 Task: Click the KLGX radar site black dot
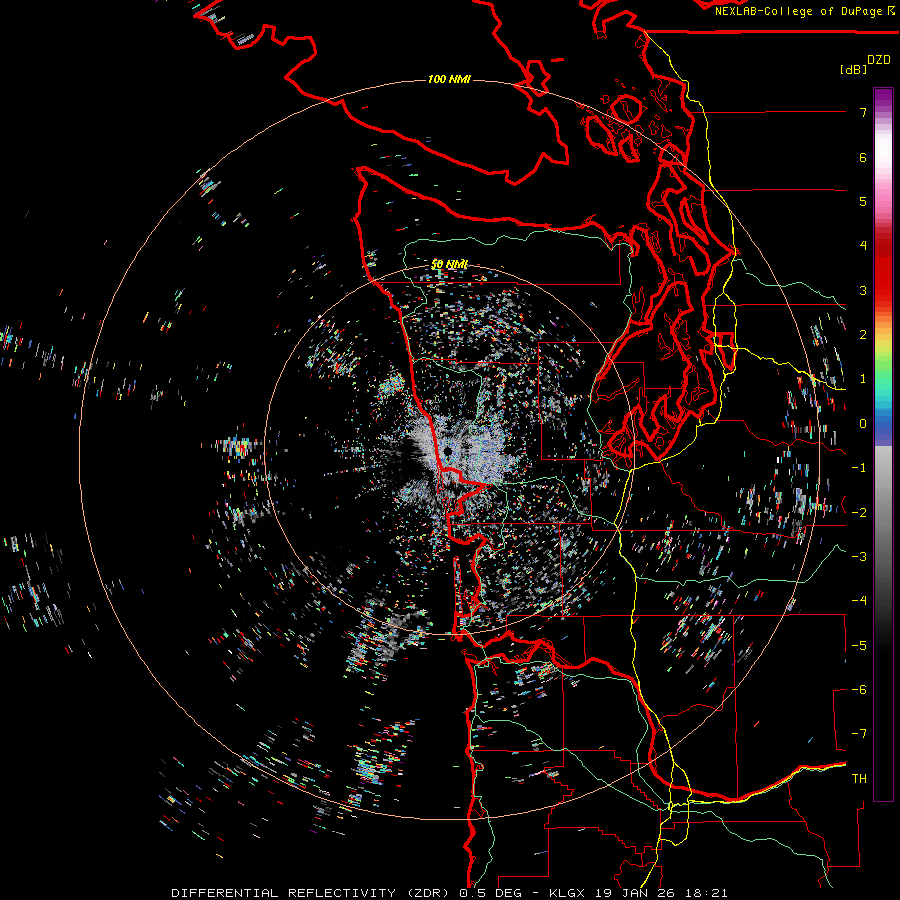click(448, 452)
